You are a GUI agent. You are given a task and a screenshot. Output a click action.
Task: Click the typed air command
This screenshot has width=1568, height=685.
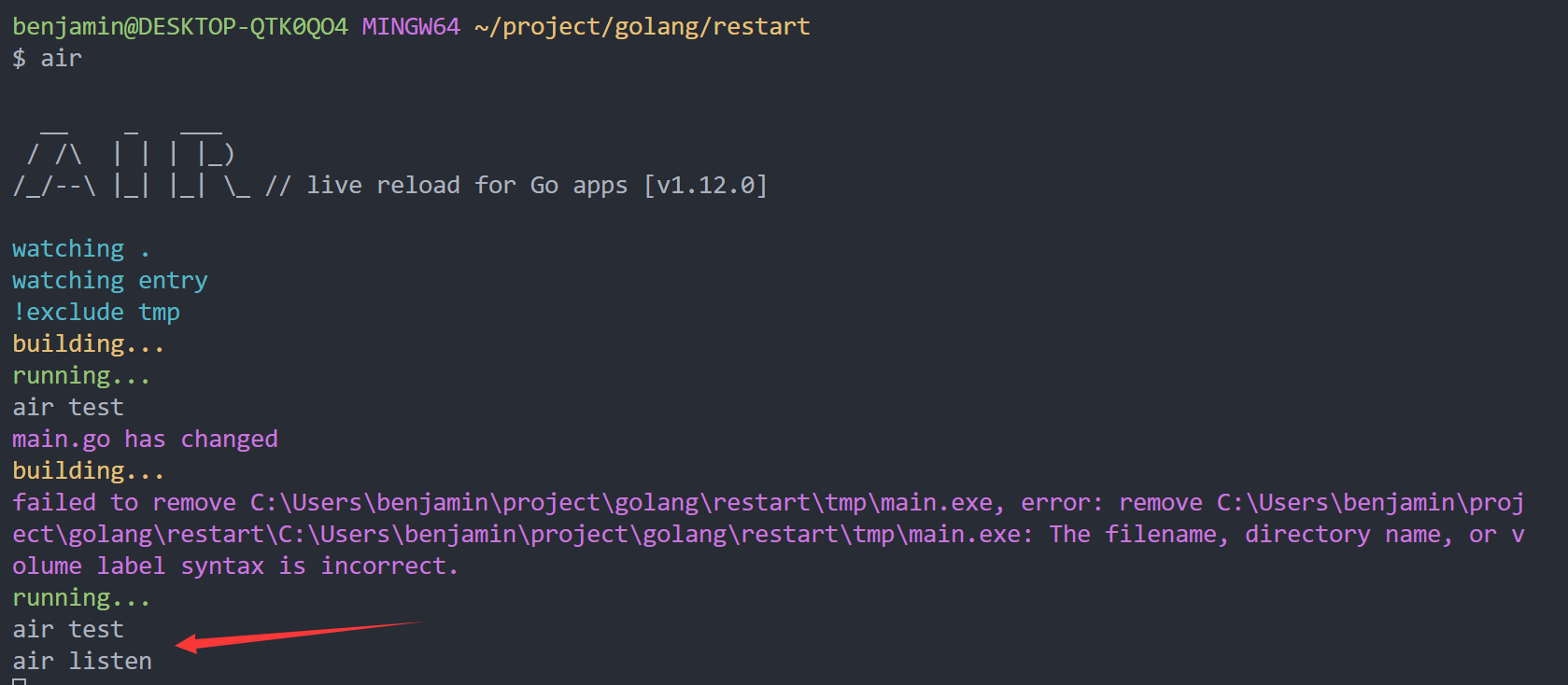click(62, 58)
